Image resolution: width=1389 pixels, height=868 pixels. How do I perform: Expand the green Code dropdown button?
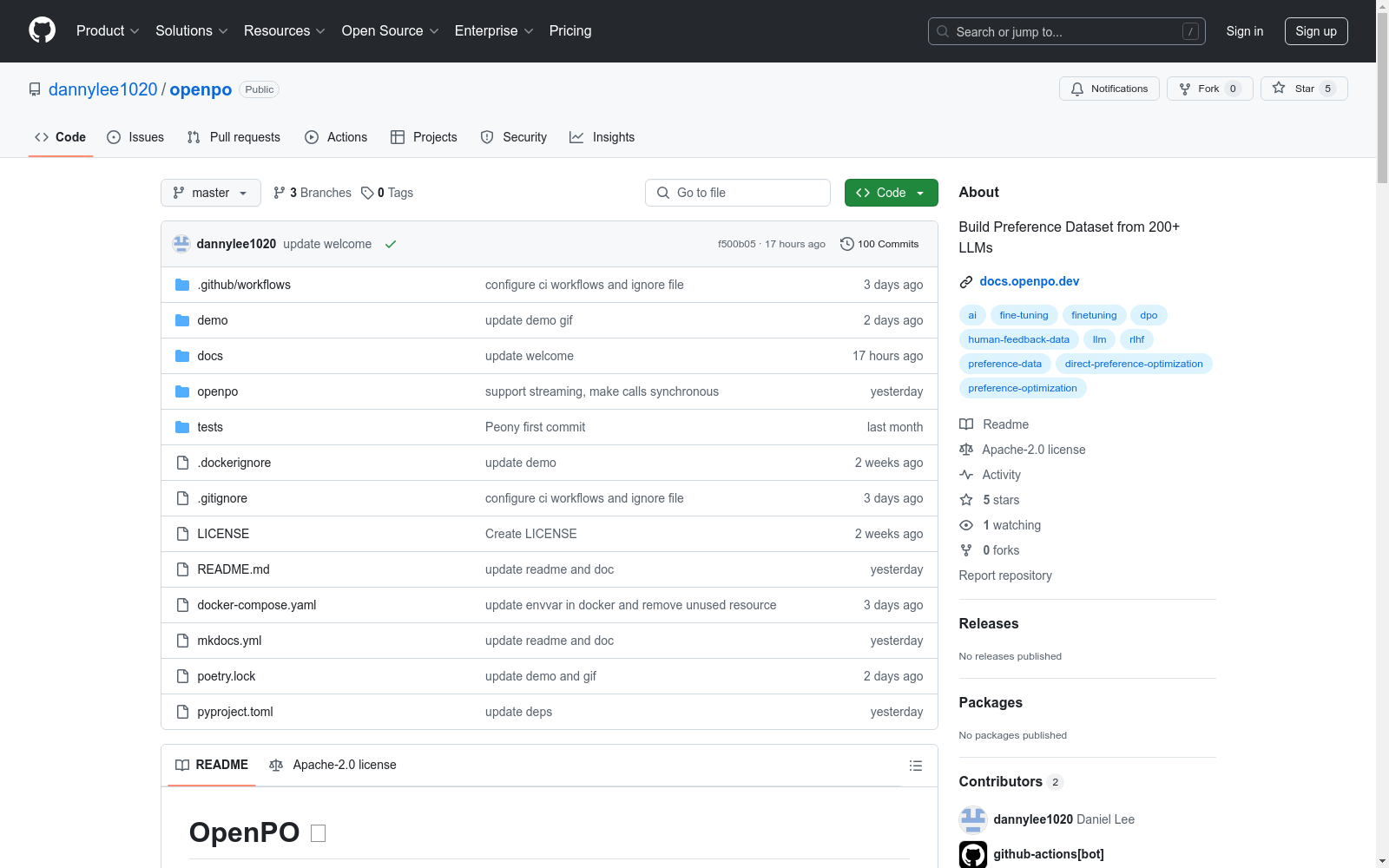coord(891,193)
